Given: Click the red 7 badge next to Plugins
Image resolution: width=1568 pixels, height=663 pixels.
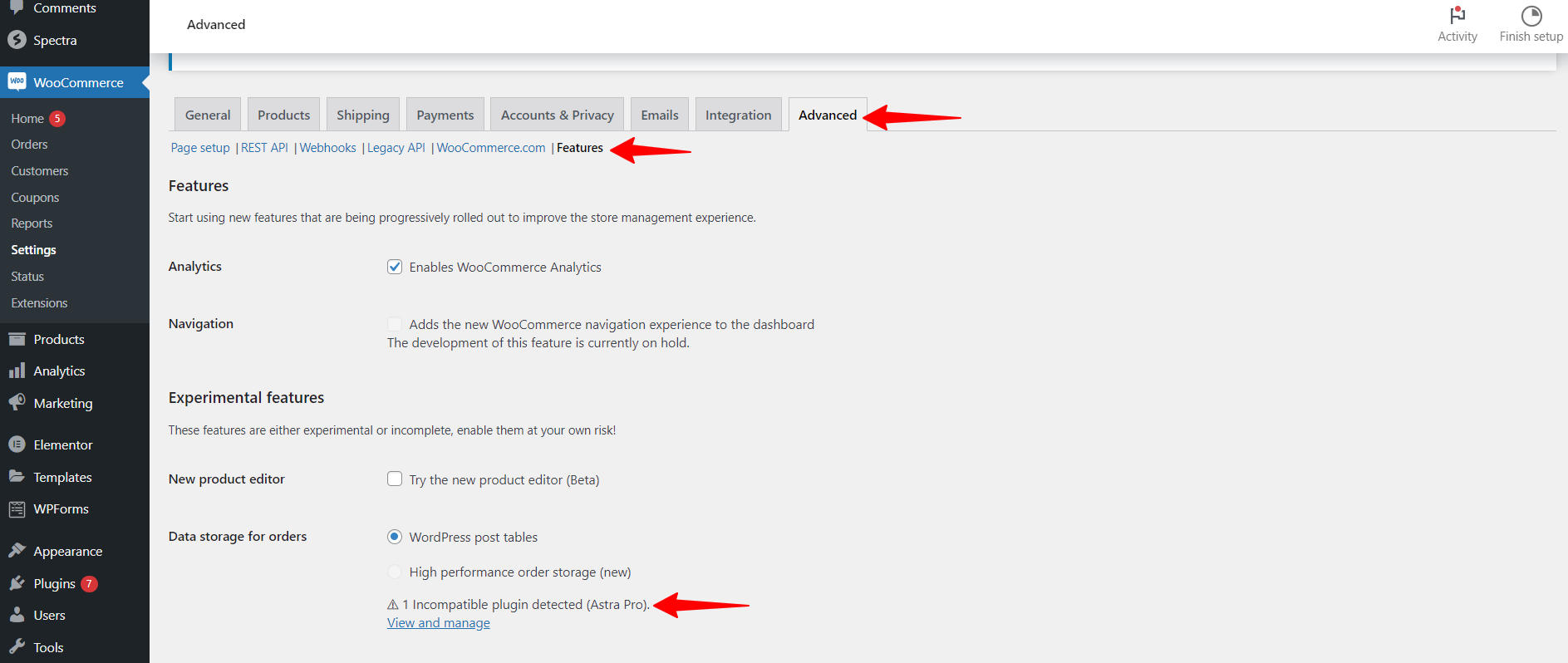Looking at the screenshot, I should tap(89, 584).
